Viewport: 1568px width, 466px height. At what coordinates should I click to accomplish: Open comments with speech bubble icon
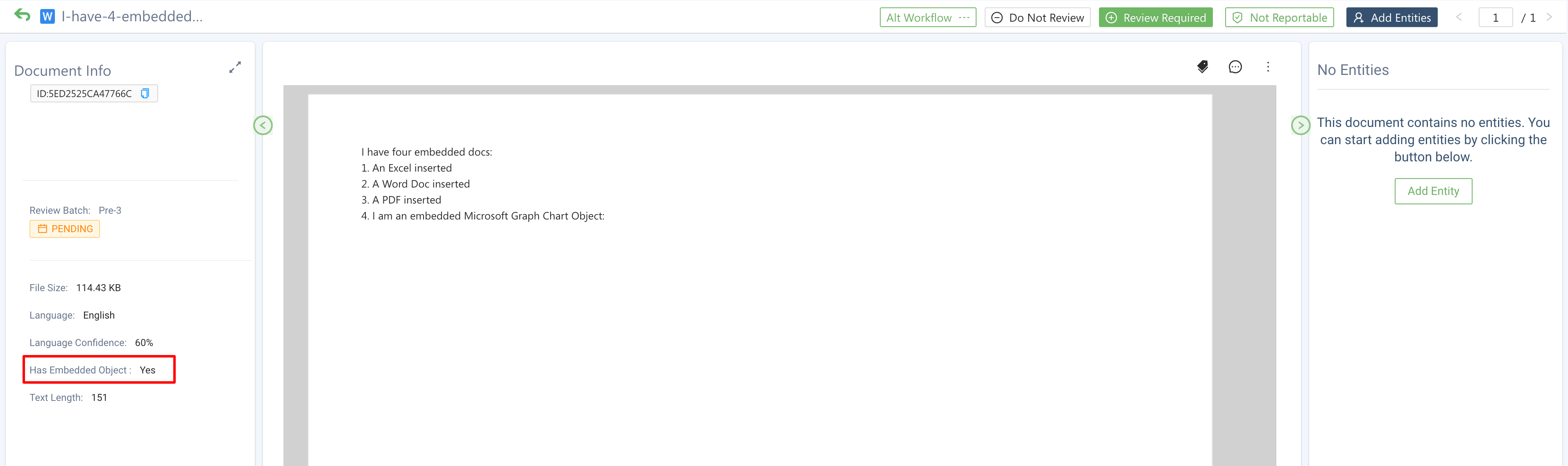tap(1235, 67)
